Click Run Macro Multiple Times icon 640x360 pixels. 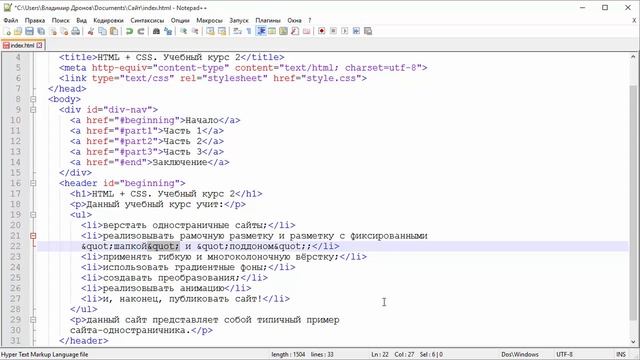[356, 31]
